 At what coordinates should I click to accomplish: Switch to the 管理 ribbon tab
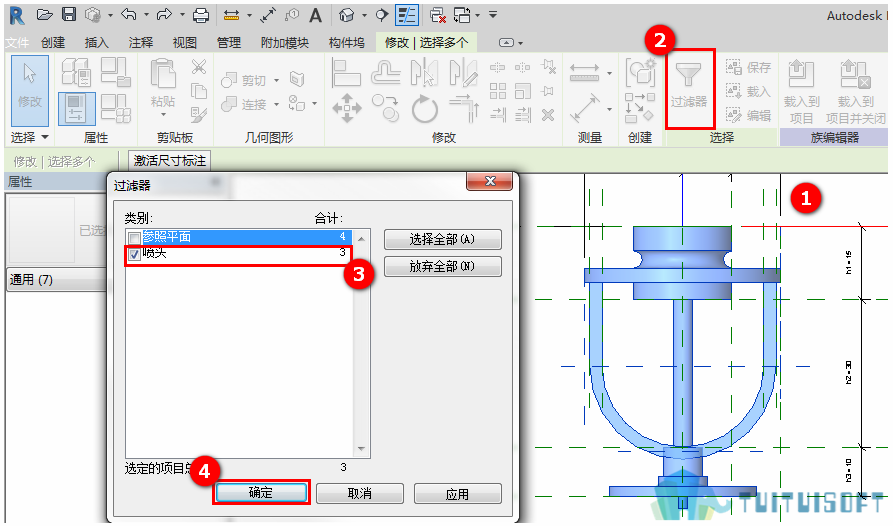coord(229,43)
